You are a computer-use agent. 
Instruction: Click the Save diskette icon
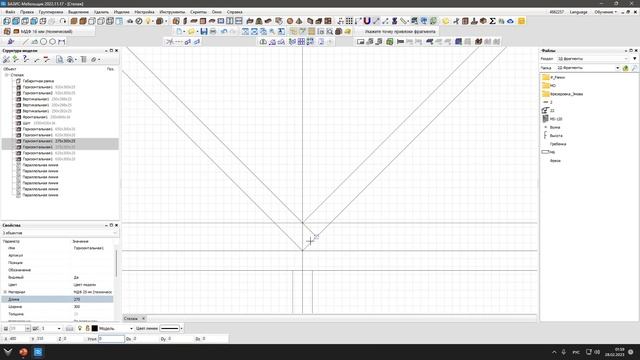(204, 31)
